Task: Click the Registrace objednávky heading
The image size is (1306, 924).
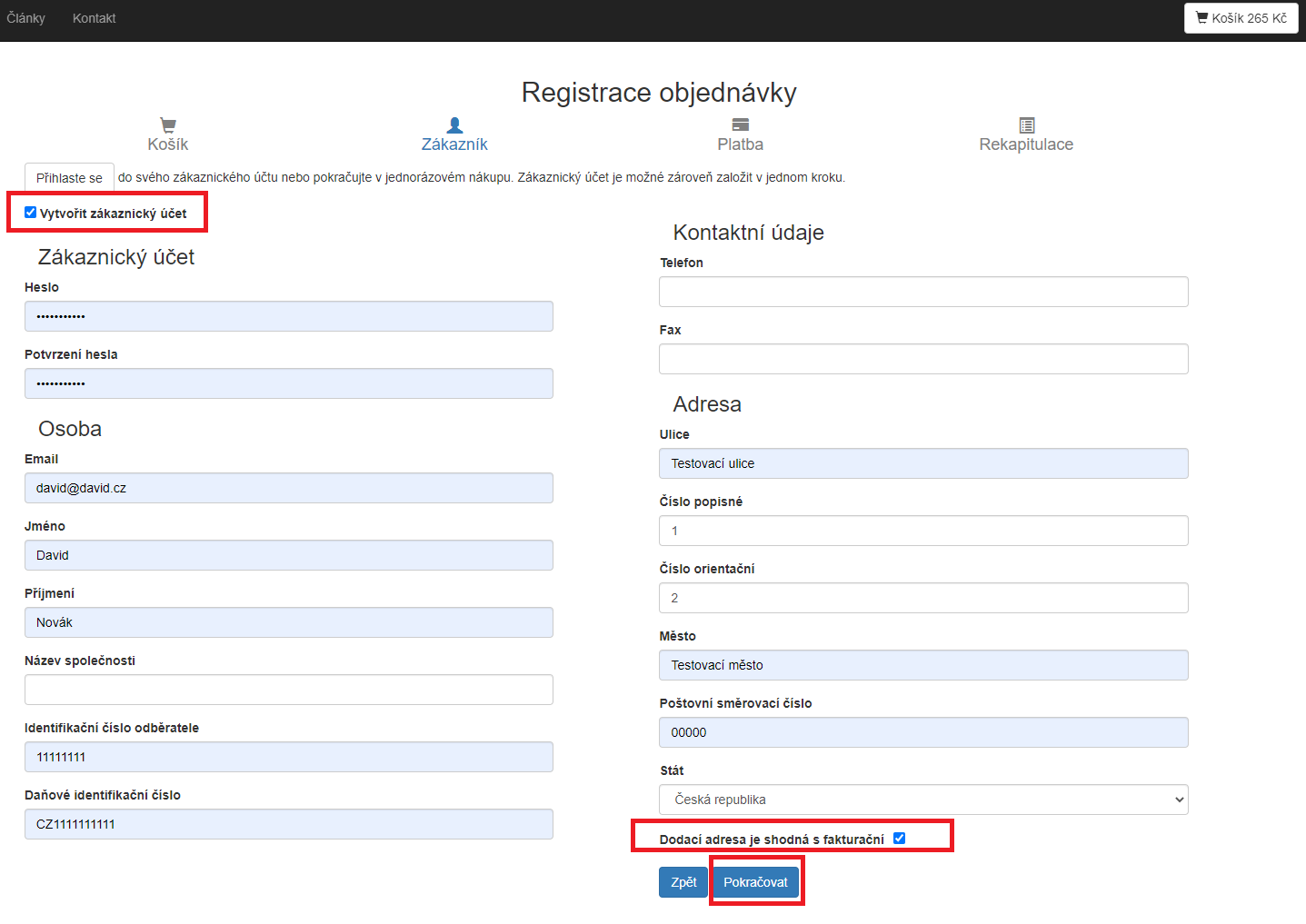Action: [x=659, y=93]
